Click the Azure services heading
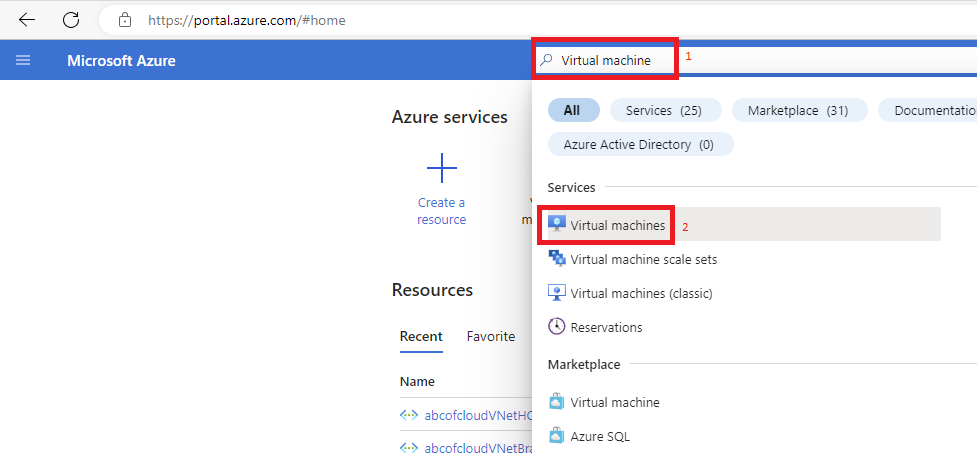 click(449, 117)
